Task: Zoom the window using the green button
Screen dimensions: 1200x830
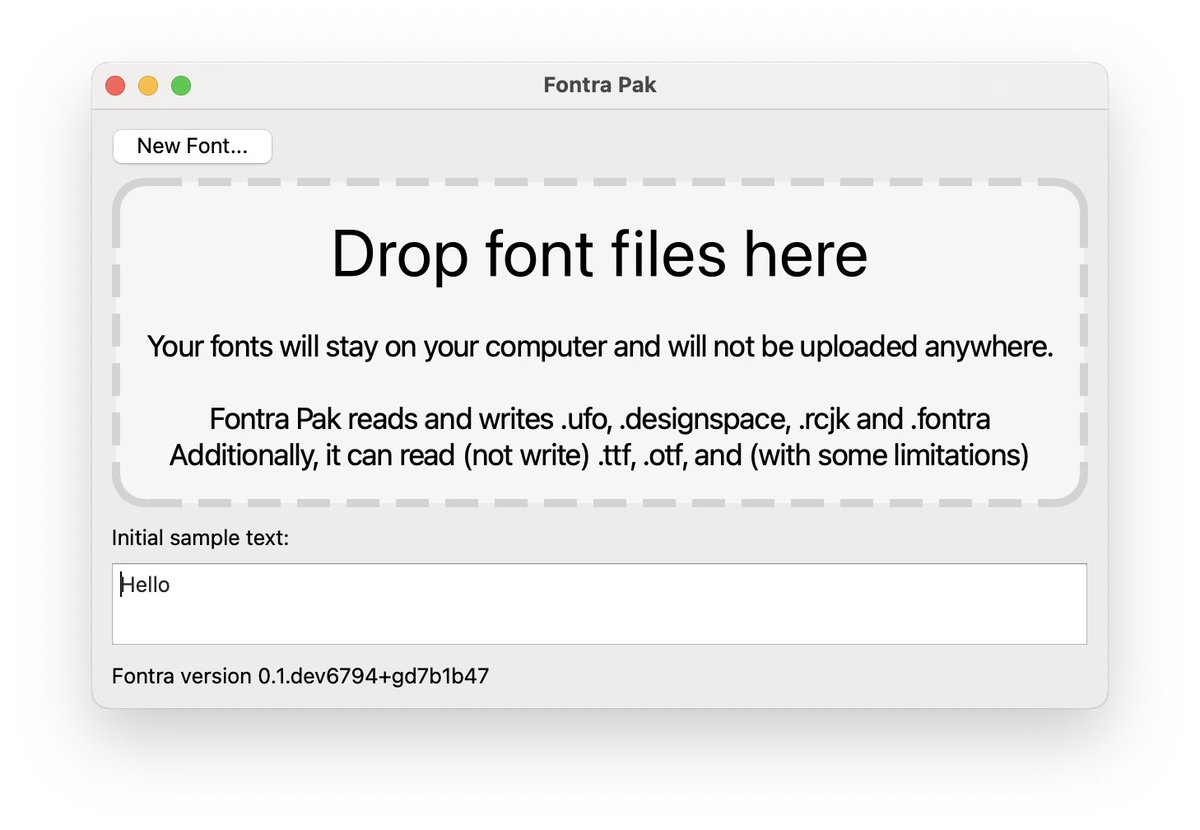Action: point(181,86)
